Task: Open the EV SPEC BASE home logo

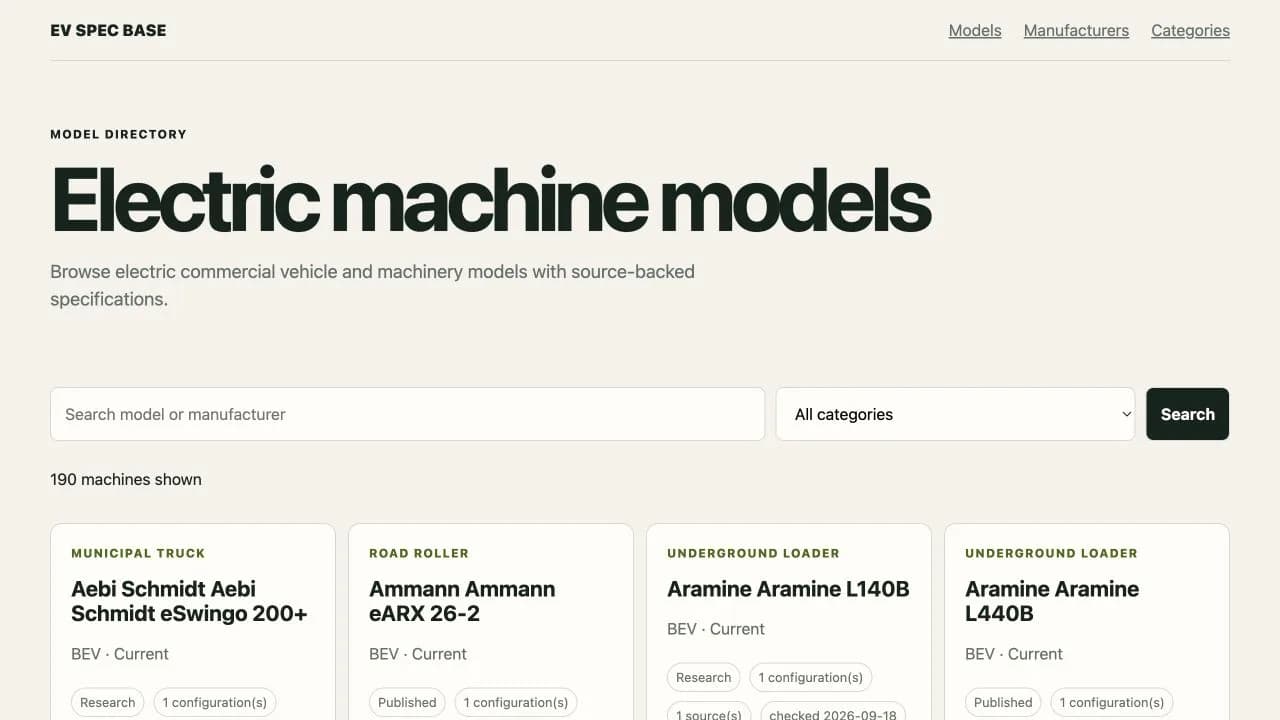Action: 108,30
